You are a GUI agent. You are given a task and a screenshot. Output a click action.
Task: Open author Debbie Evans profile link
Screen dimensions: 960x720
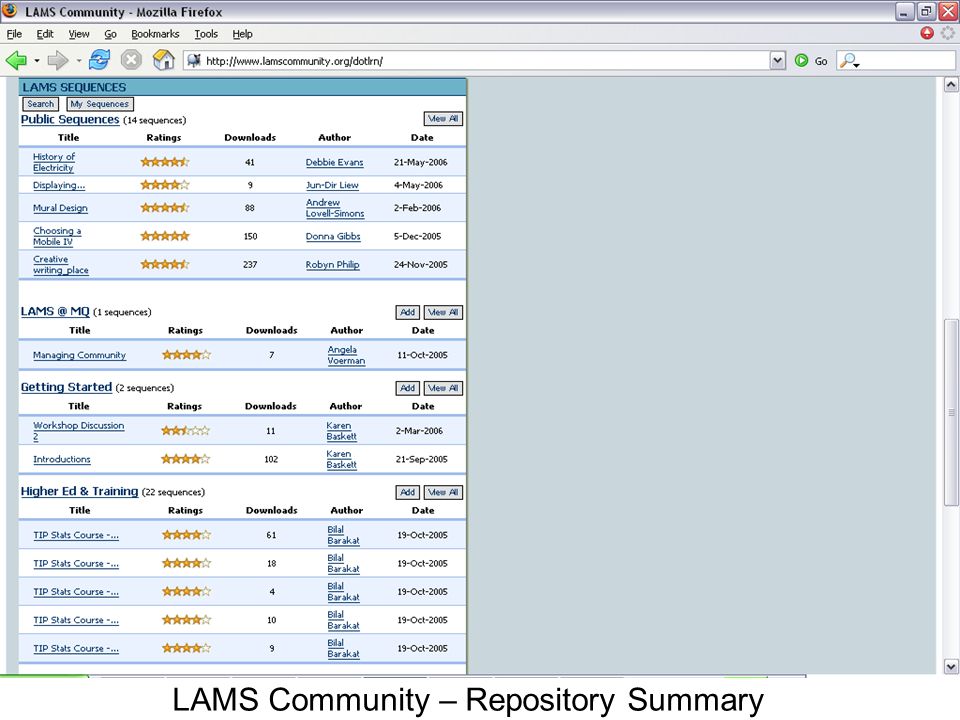coord(334,162)
